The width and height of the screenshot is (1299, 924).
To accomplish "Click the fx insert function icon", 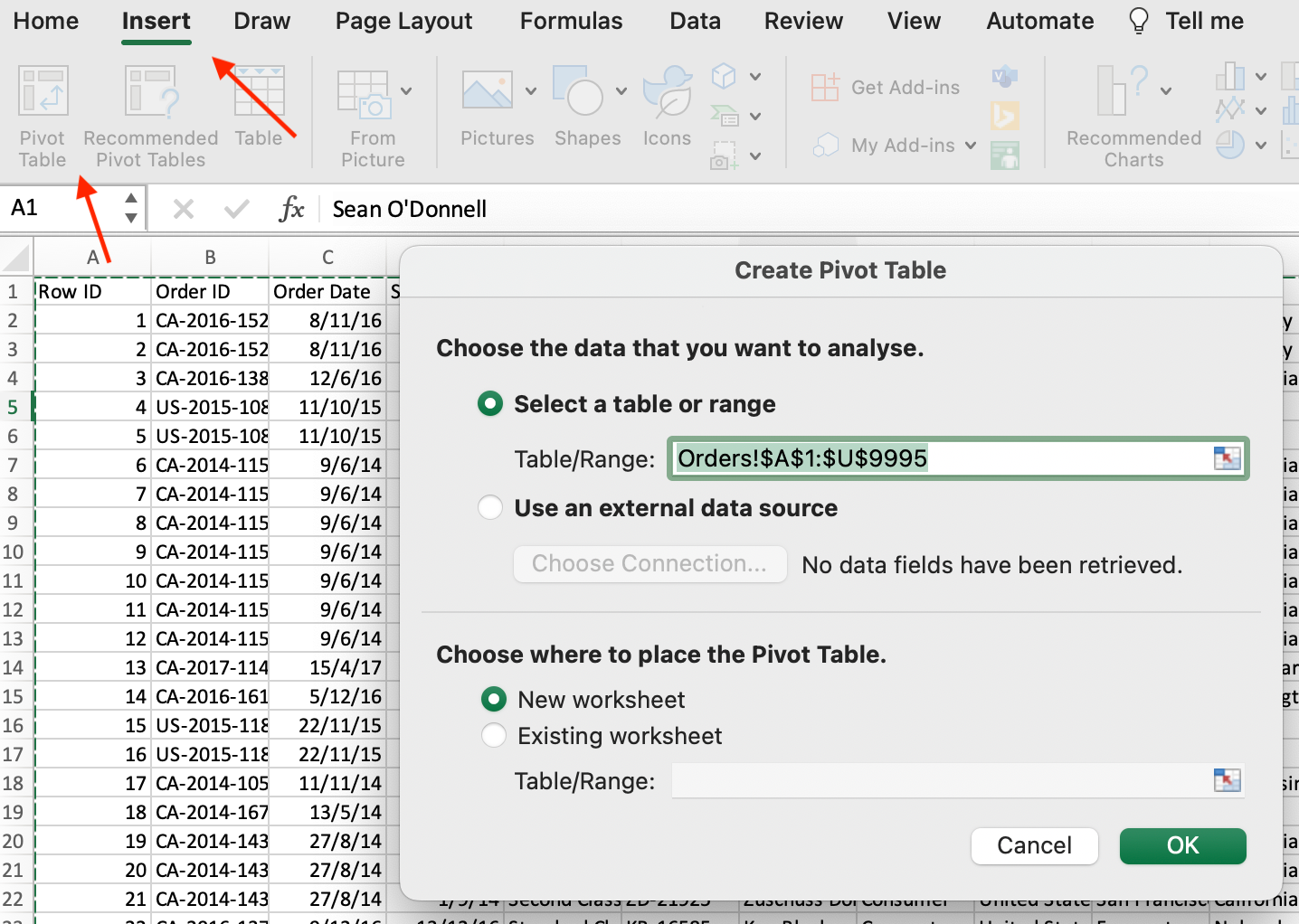I will (x=291, y=210).
